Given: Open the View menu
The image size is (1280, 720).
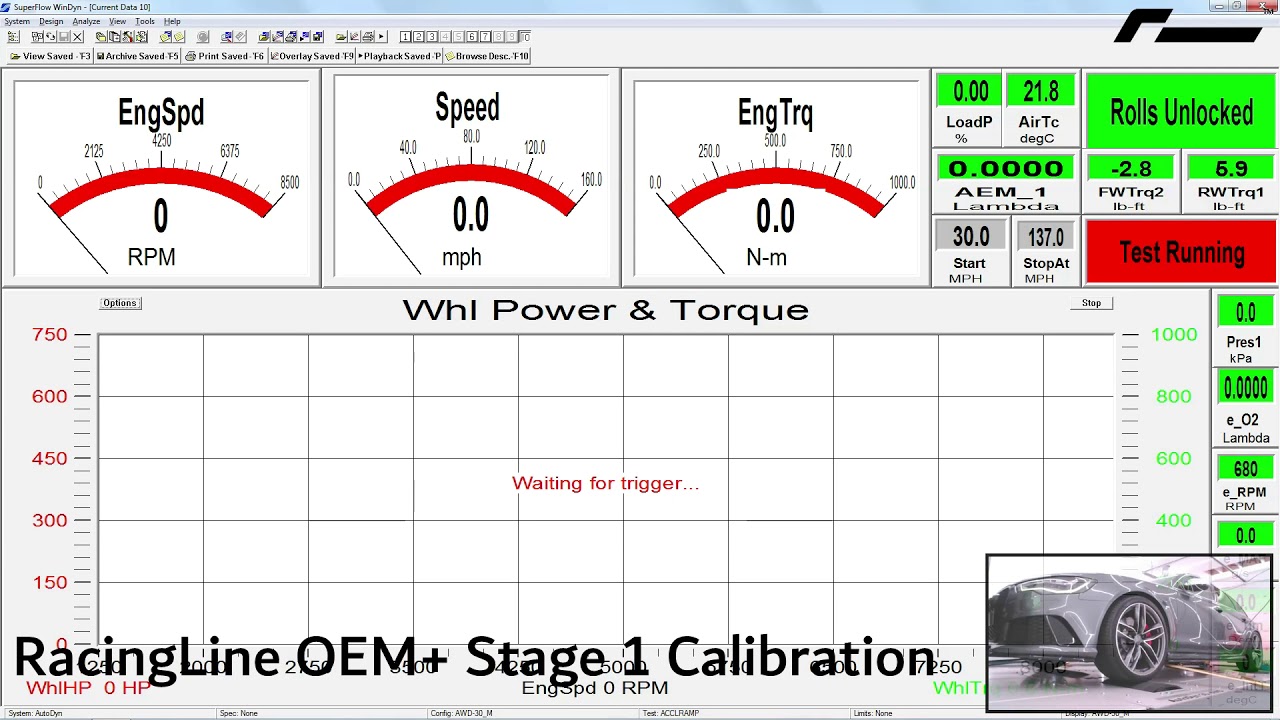Looking at the screenshot, I should [x=117, y=21].
